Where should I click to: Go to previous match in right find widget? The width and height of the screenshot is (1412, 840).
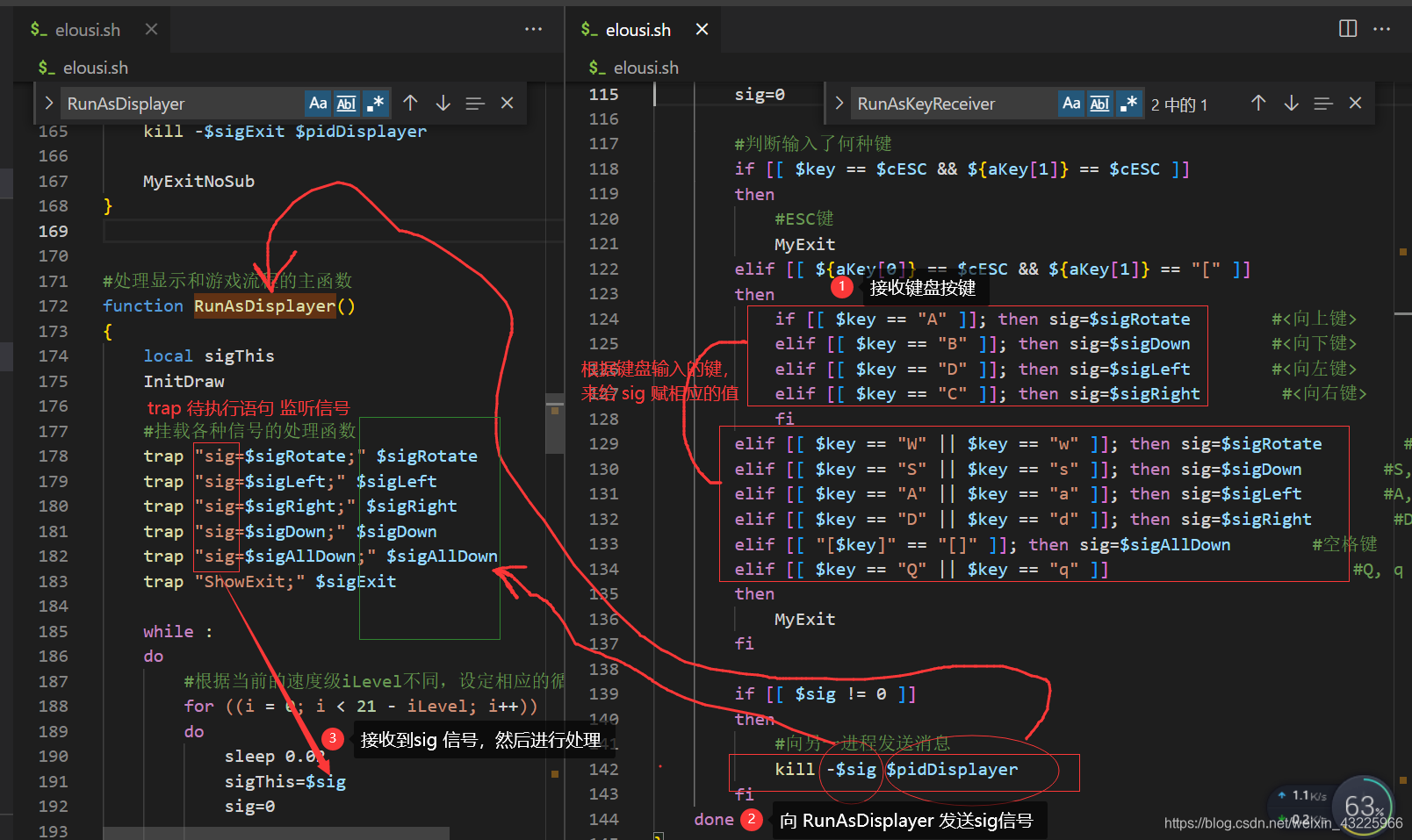click(x=1258, y=104)
